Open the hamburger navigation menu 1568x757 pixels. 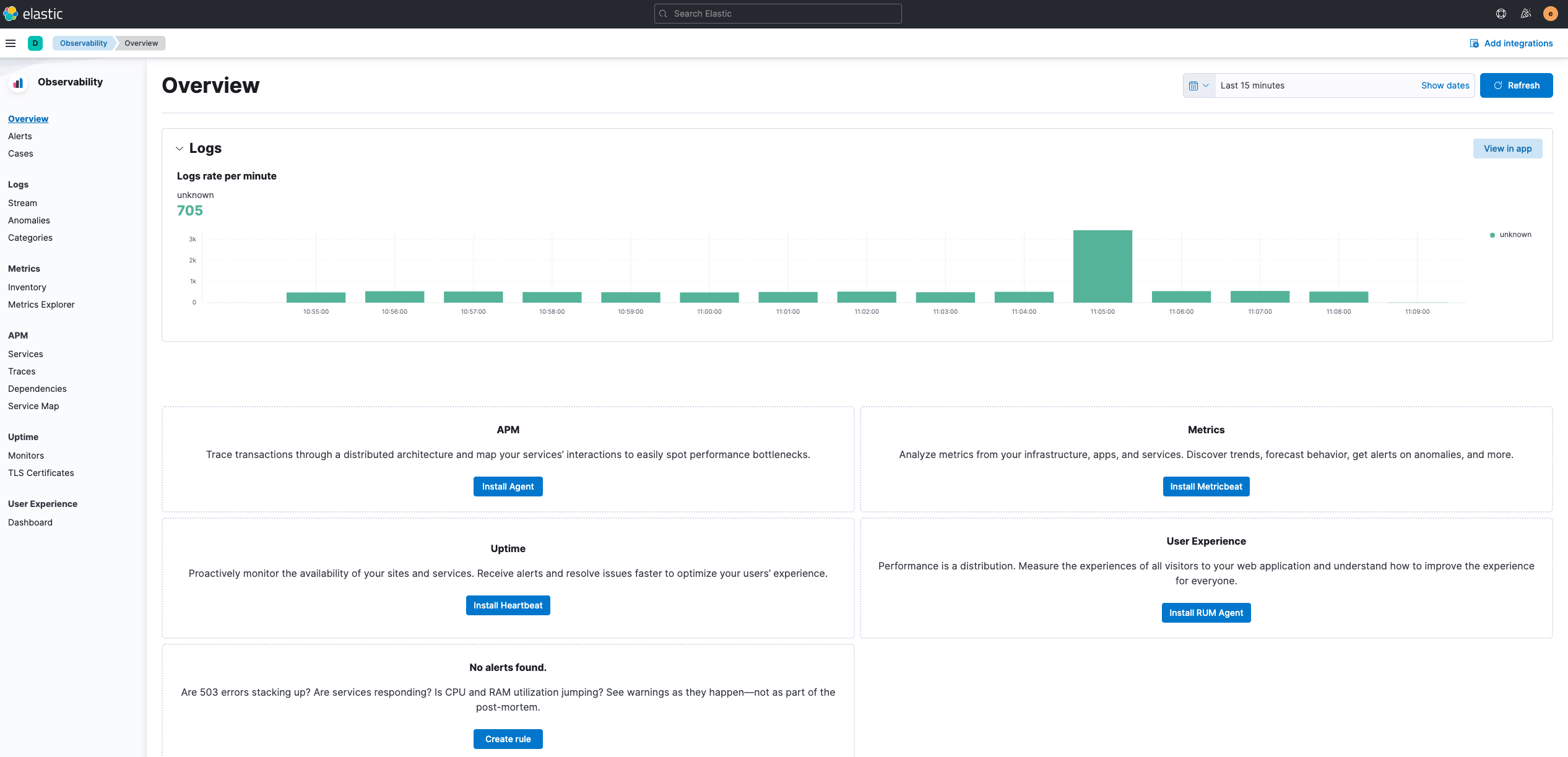tap(11, 43)
